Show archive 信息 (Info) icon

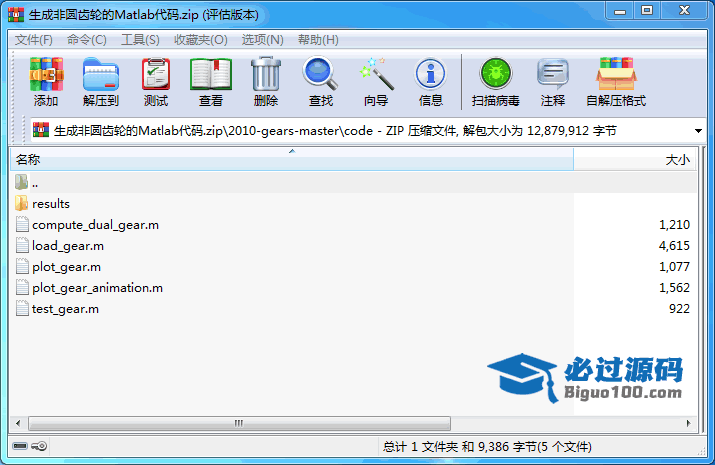(x=430, y=82)
